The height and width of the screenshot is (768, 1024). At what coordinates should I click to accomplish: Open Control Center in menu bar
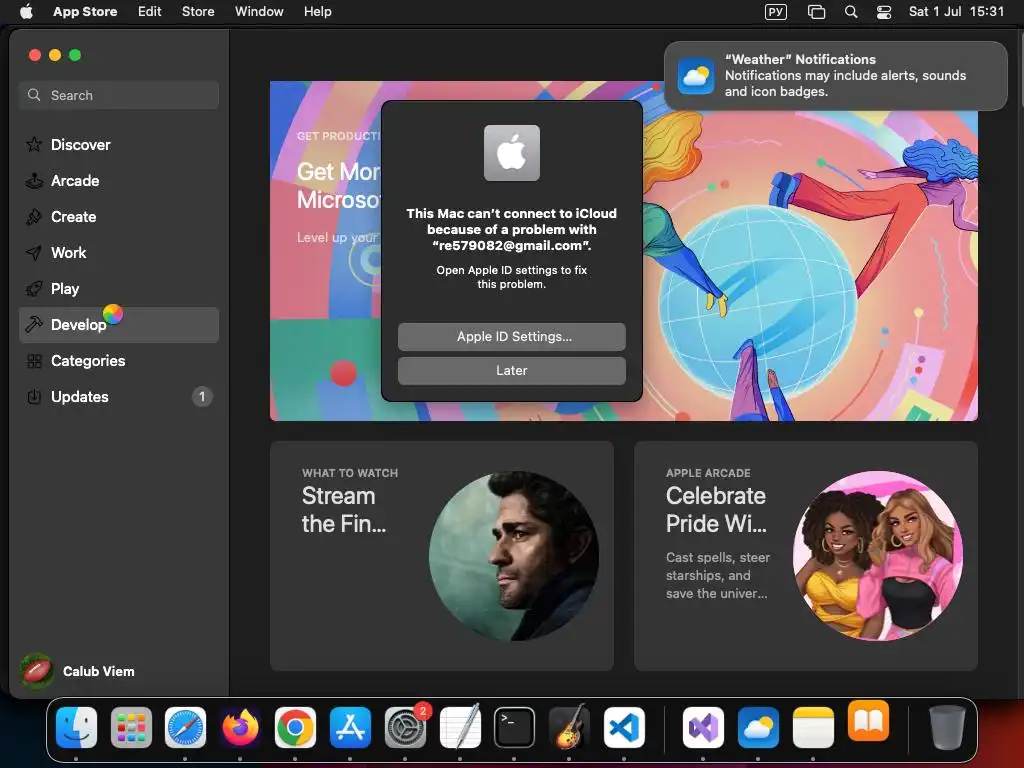(884, 11)
